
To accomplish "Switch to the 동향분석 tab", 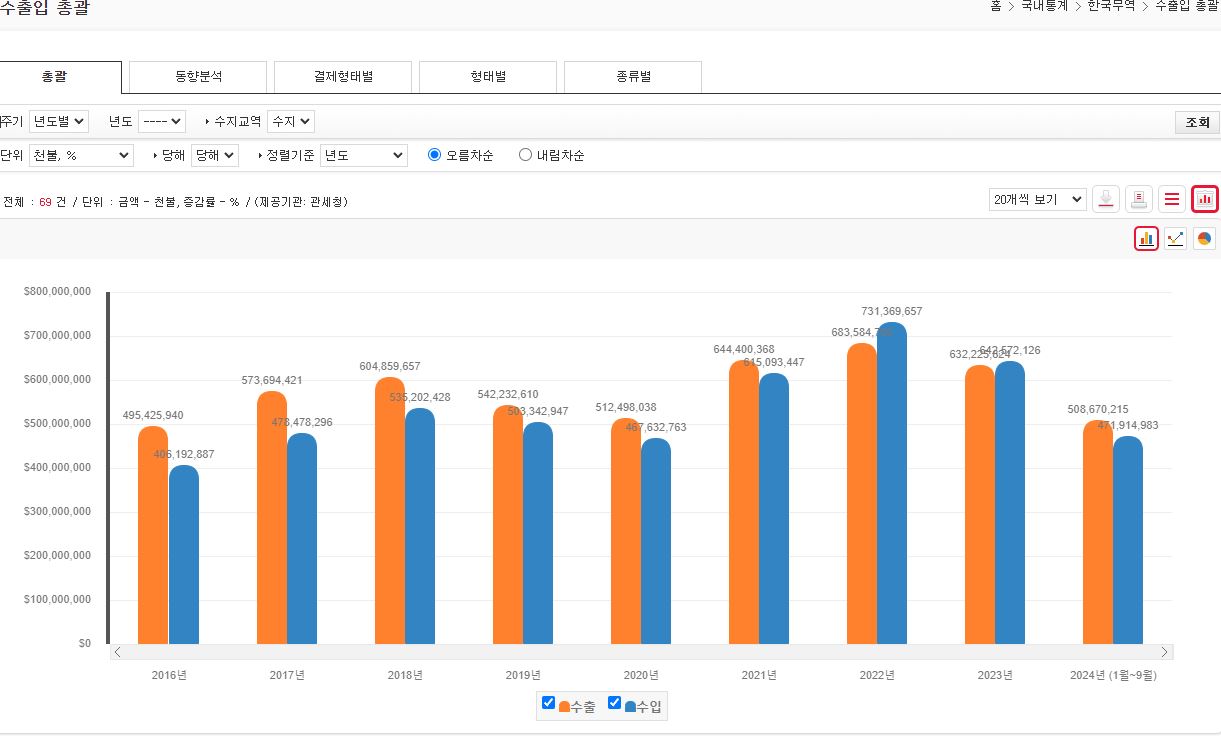I will (x=198, y=77).
